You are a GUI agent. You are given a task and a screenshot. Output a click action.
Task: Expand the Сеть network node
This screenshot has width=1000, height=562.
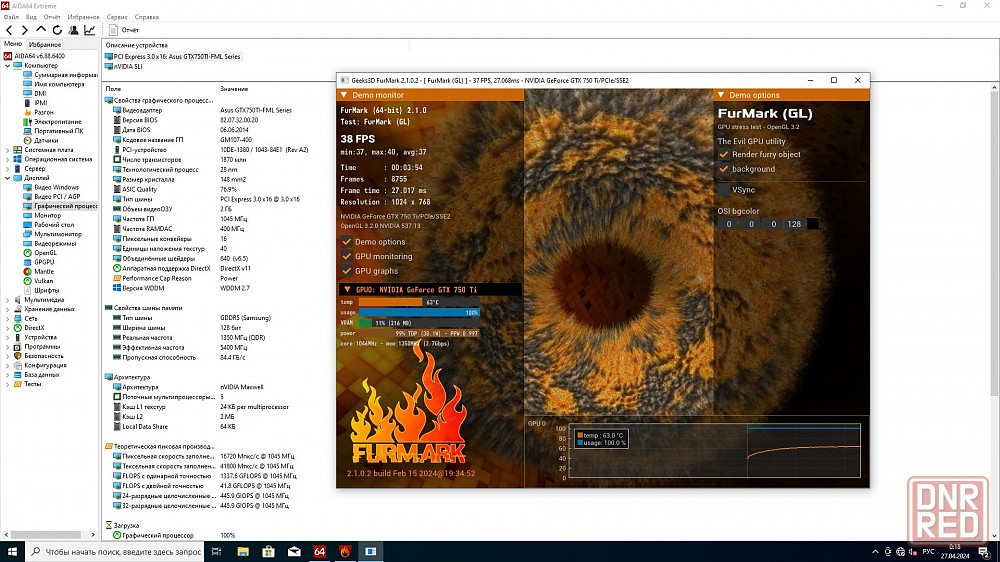(8, 318)
